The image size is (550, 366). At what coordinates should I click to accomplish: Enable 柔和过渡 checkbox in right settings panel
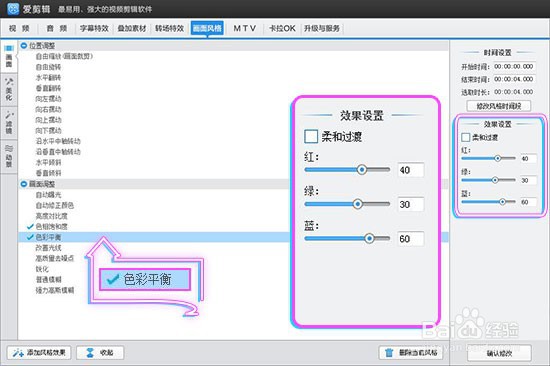coord(465,137)
